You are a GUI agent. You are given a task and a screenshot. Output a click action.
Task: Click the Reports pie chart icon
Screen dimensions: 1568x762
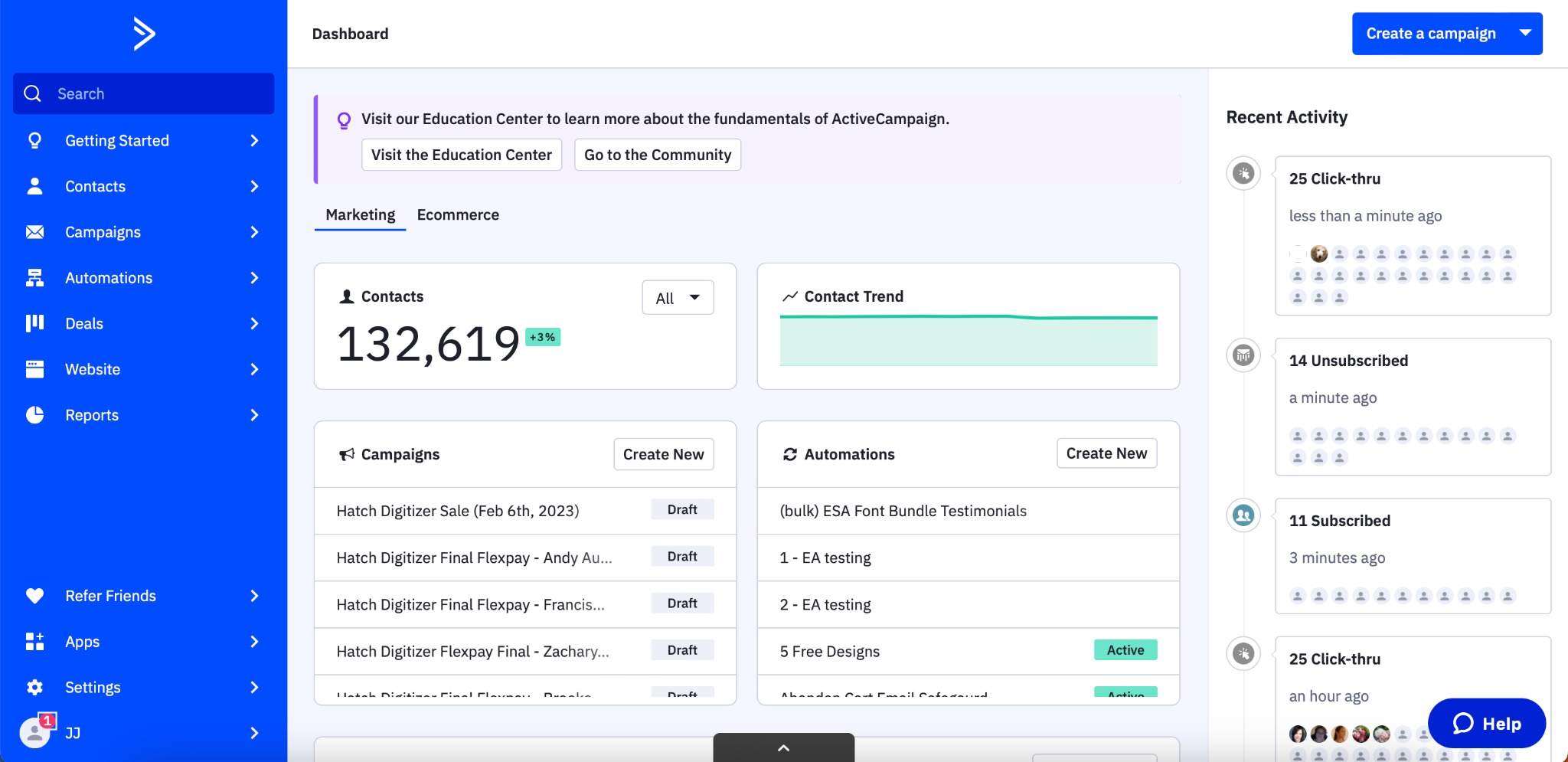pos(34,415)
